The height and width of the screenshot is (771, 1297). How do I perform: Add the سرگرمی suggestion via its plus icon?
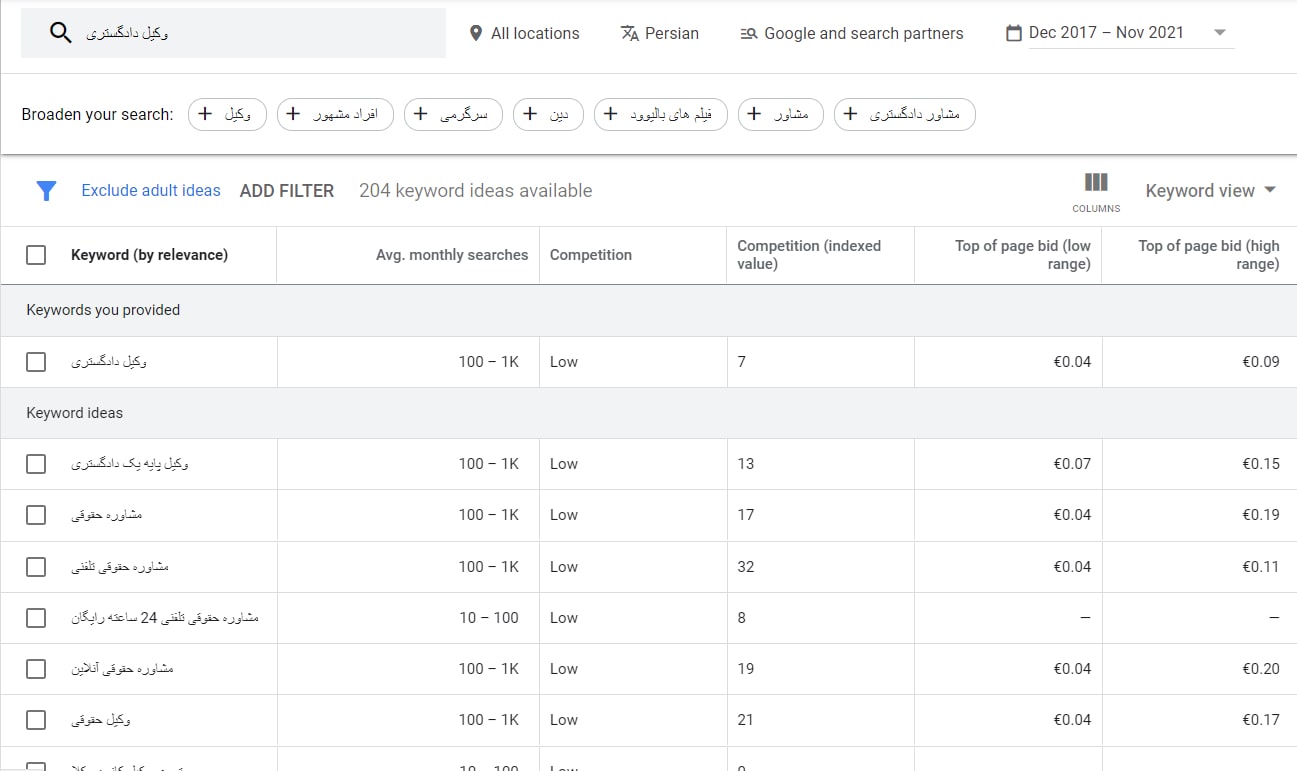(x=421, y=114)
